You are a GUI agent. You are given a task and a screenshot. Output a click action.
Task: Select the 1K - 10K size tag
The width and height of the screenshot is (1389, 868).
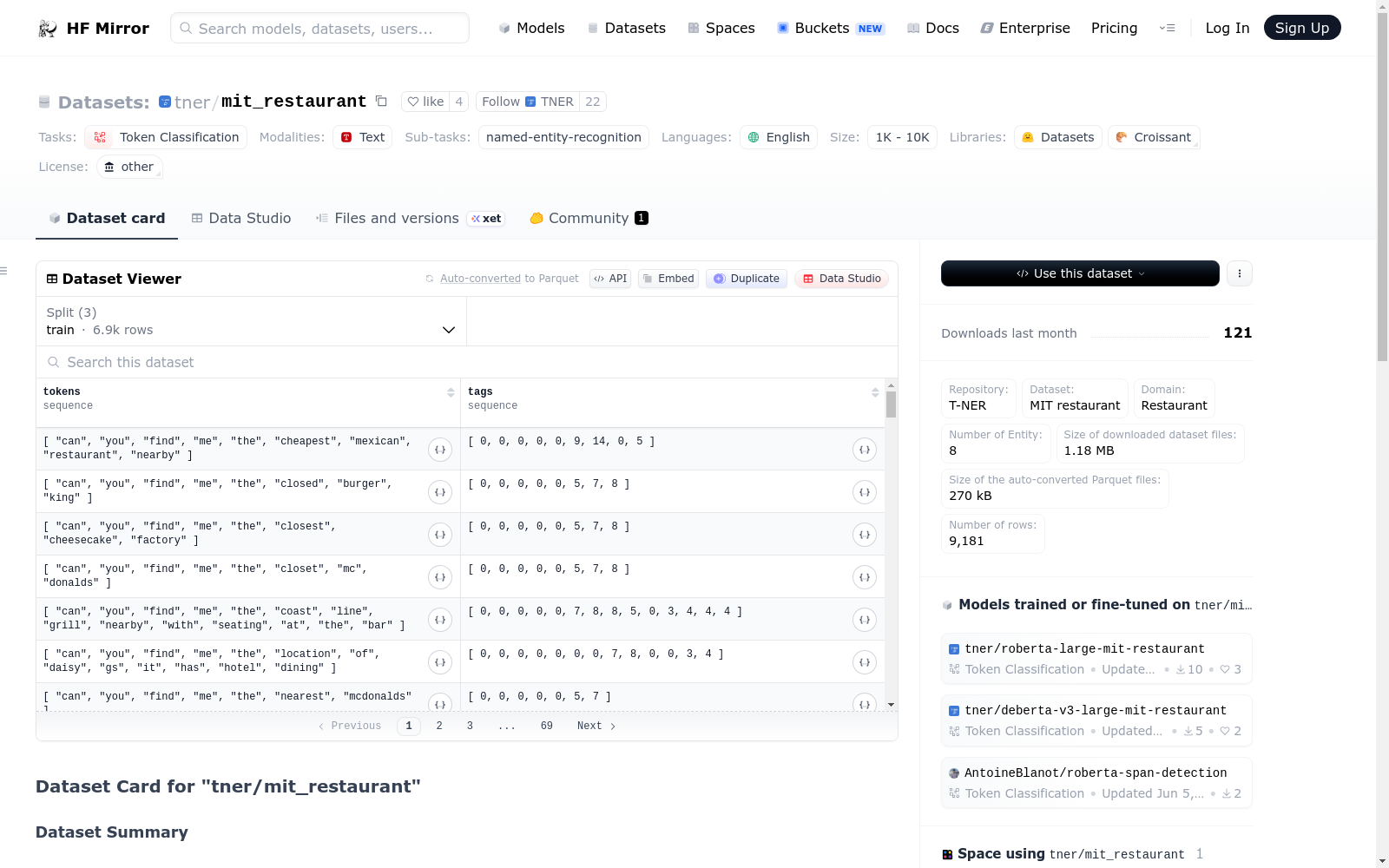pyautogui.click(x=902, y=137)
